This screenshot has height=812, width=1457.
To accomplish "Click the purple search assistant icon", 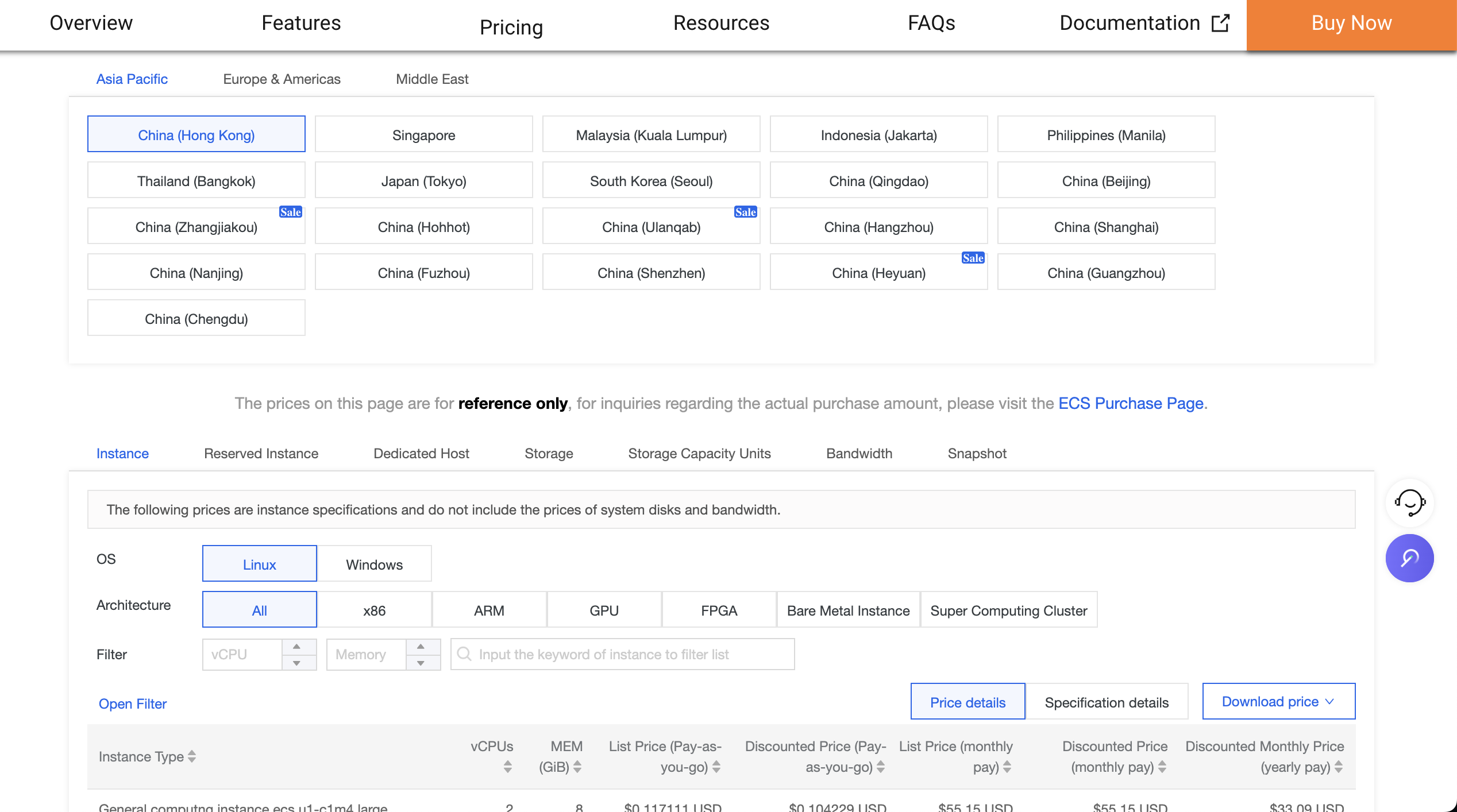I will click(1409, 558).
